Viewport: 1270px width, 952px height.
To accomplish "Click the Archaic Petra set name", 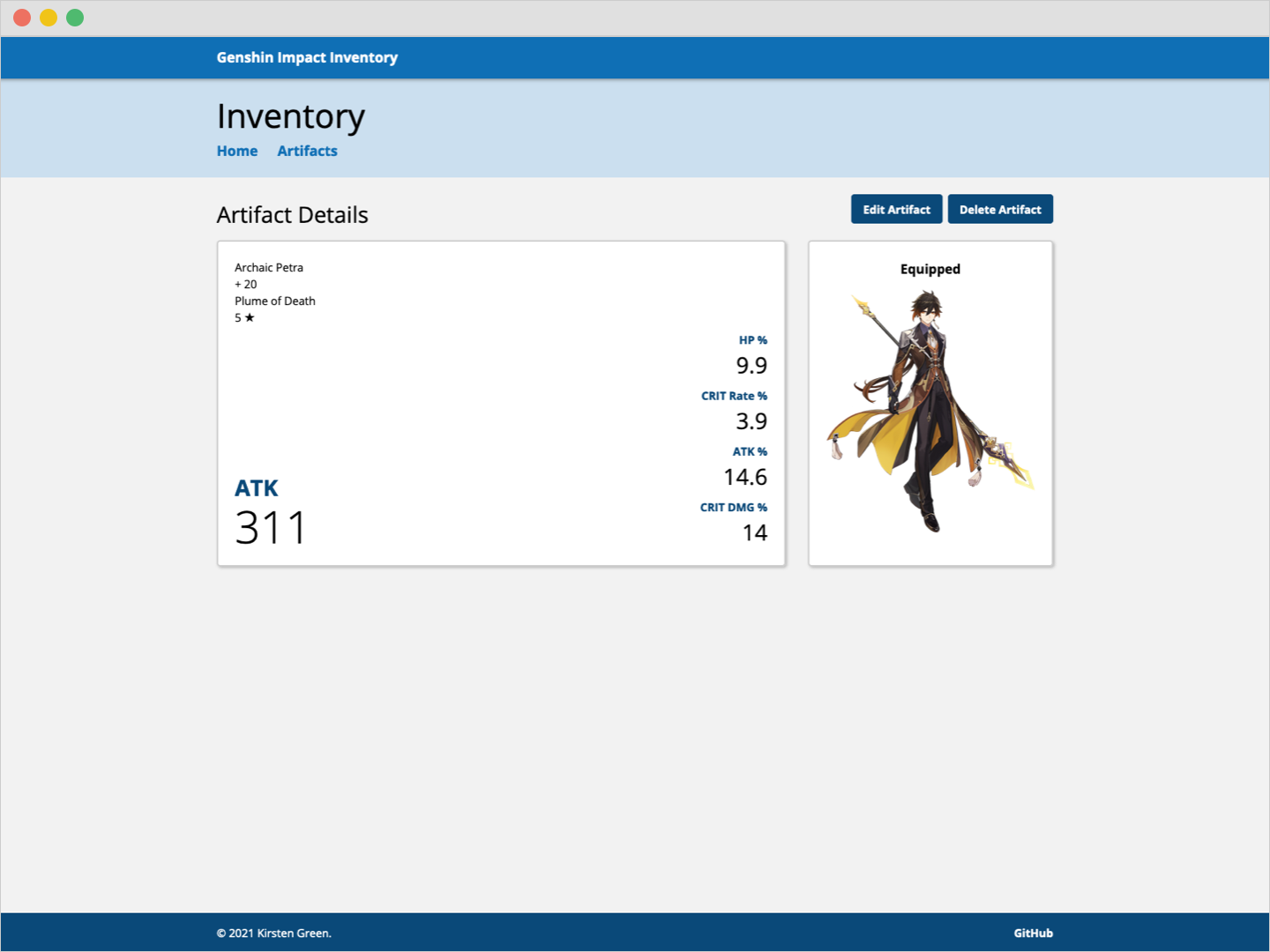I will (269, 267).
